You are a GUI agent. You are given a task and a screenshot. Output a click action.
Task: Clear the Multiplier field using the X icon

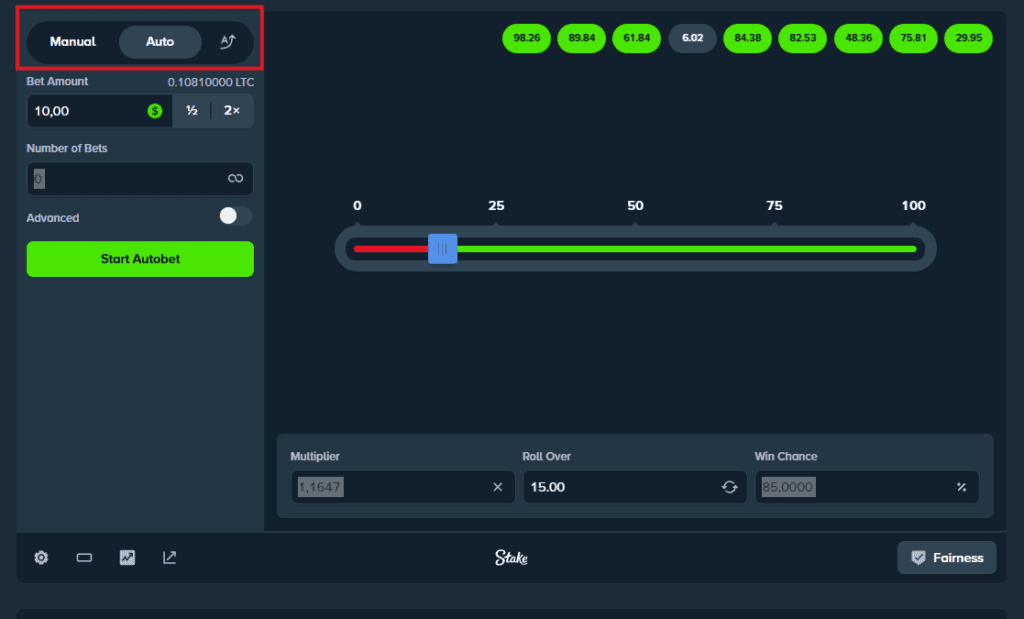(497, 487)
